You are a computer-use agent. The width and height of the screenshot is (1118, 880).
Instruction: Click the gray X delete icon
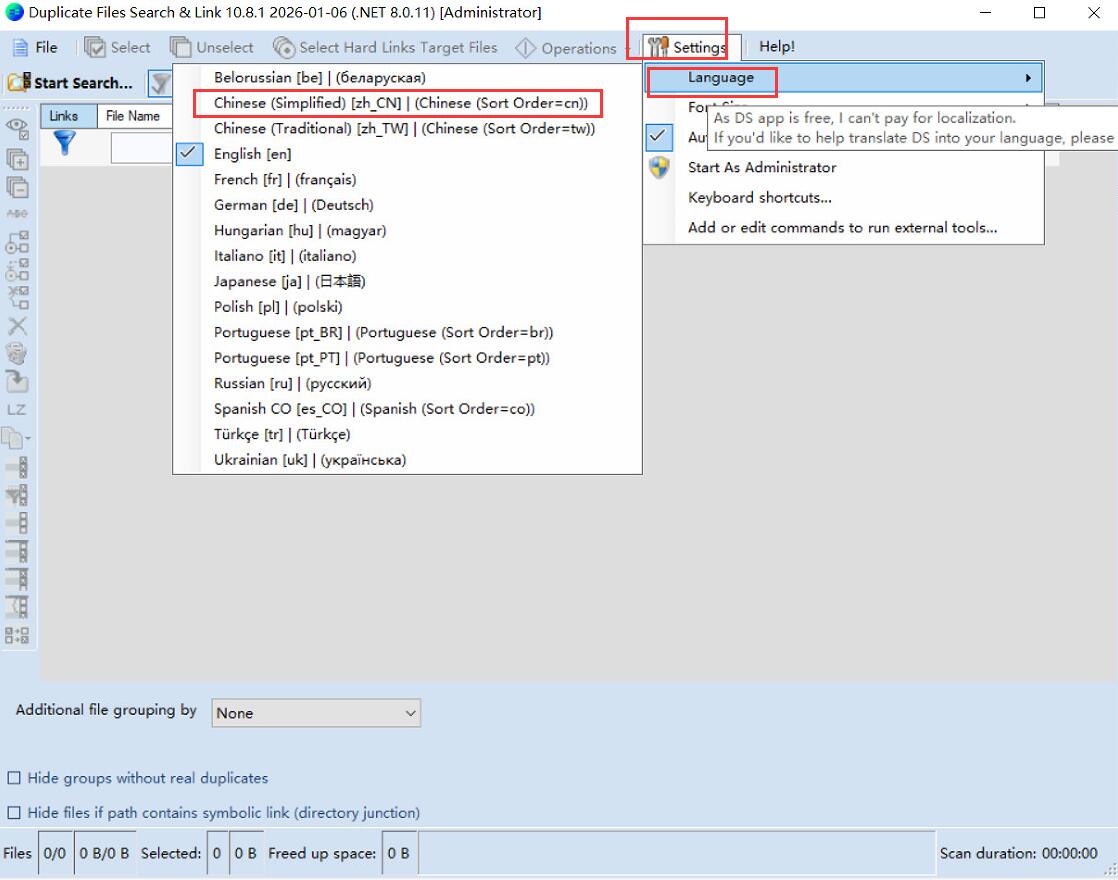point(17,326)
